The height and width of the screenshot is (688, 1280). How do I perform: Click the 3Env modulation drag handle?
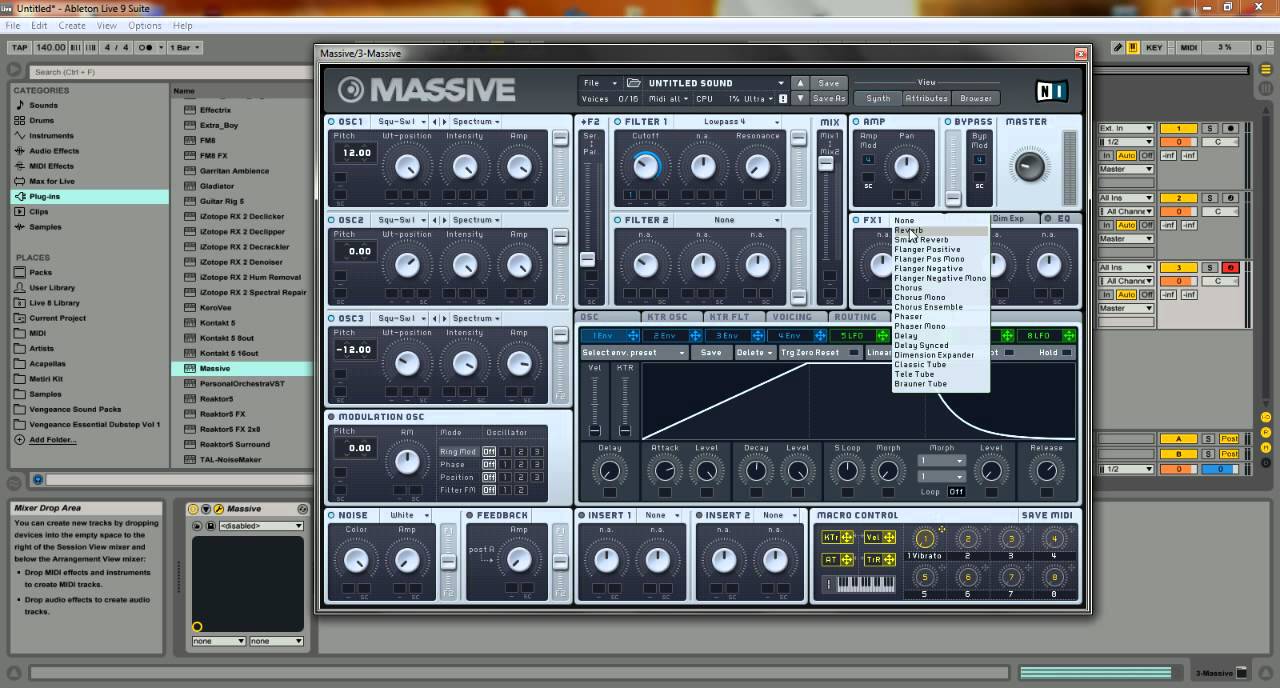coord(756,336)
